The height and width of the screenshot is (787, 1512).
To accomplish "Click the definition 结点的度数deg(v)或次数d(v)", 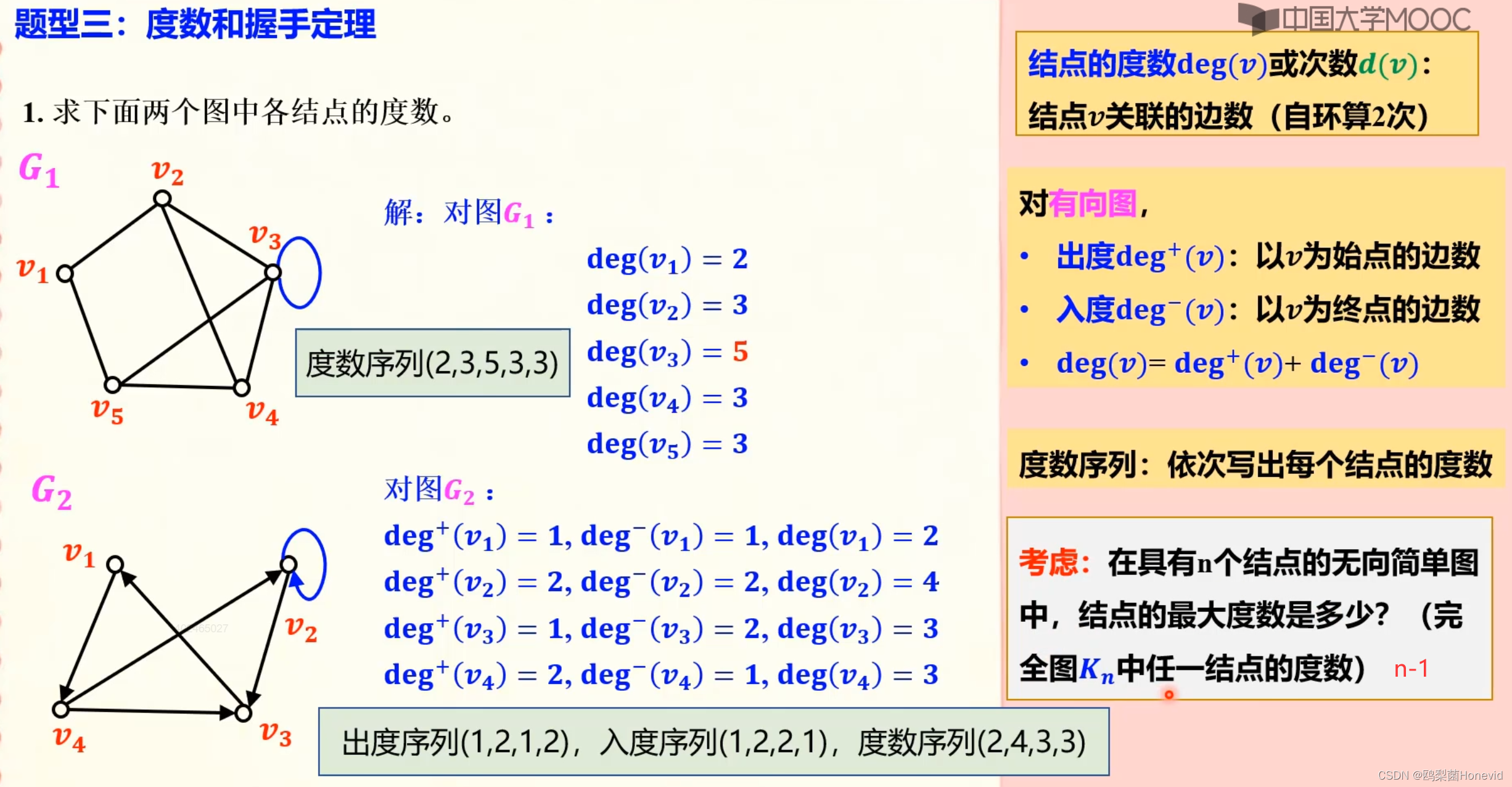I will pos(1229,64).
